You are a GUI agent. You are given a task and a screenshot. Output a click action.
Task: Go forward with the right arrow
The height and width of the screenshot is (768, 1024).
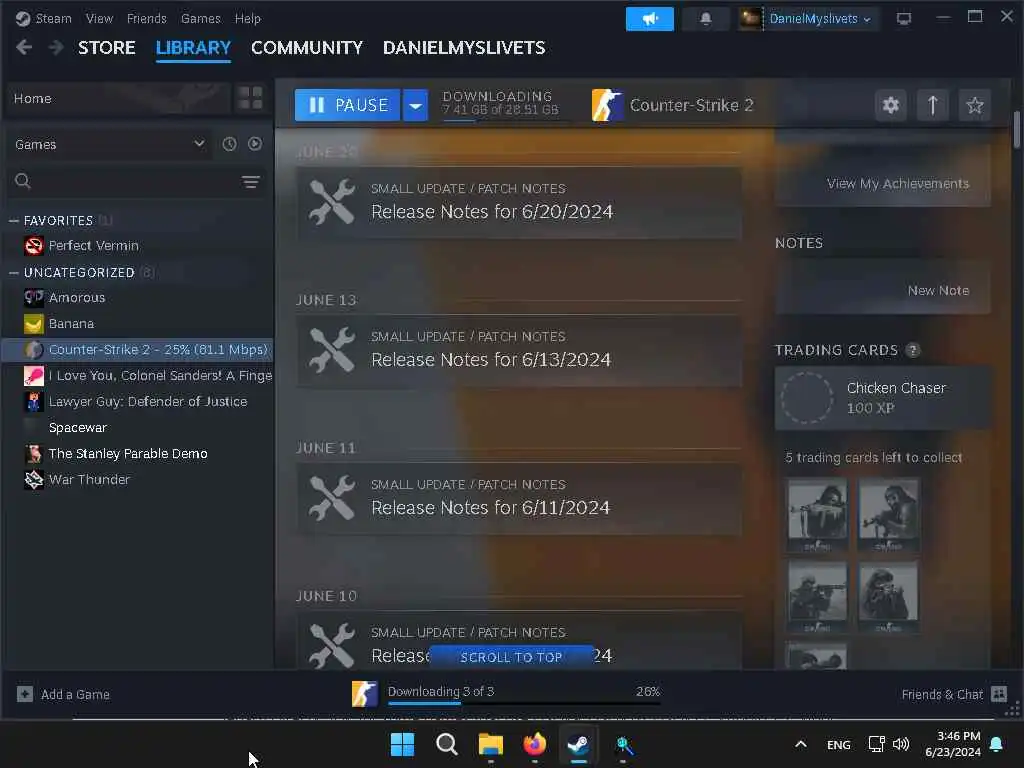[x=56, y=47]
